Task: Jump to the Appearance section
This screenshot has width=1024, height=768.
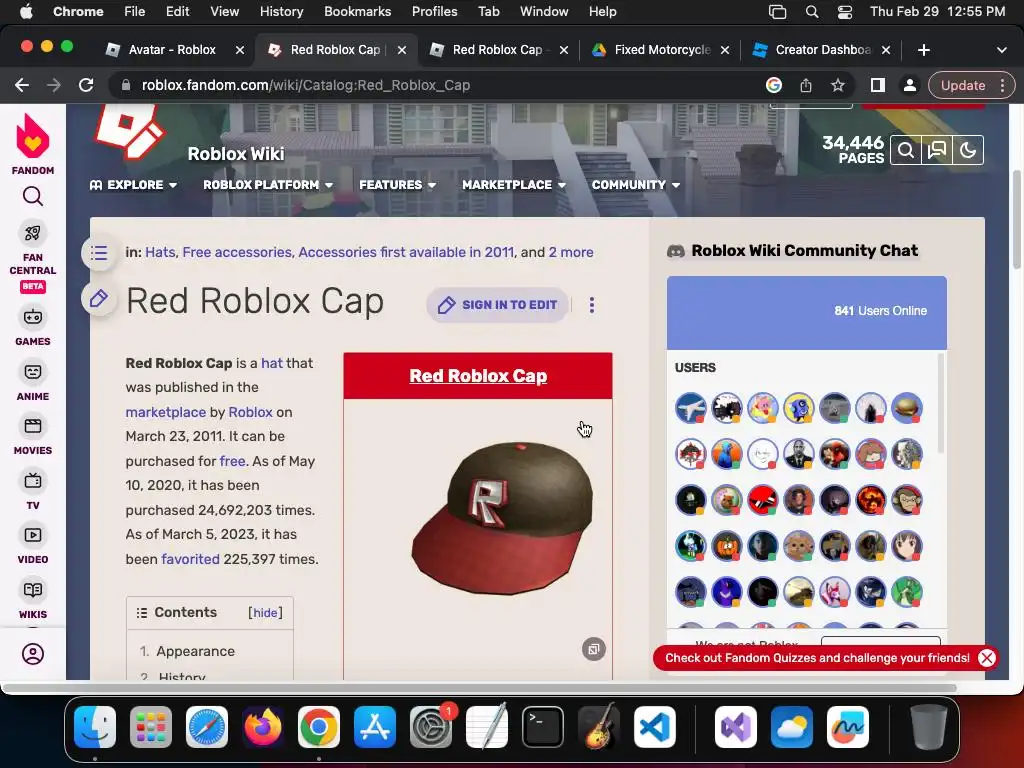Action: point(195,651)
